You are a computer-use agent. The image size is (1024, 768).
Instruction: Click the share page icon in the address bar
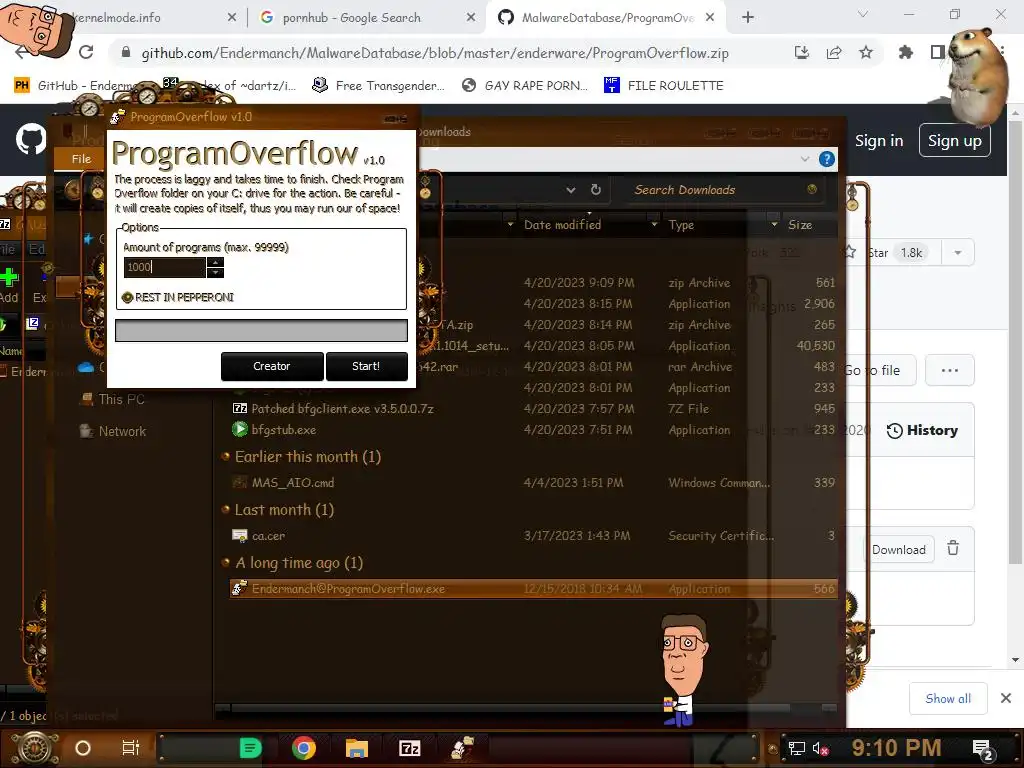coord(834,52)
